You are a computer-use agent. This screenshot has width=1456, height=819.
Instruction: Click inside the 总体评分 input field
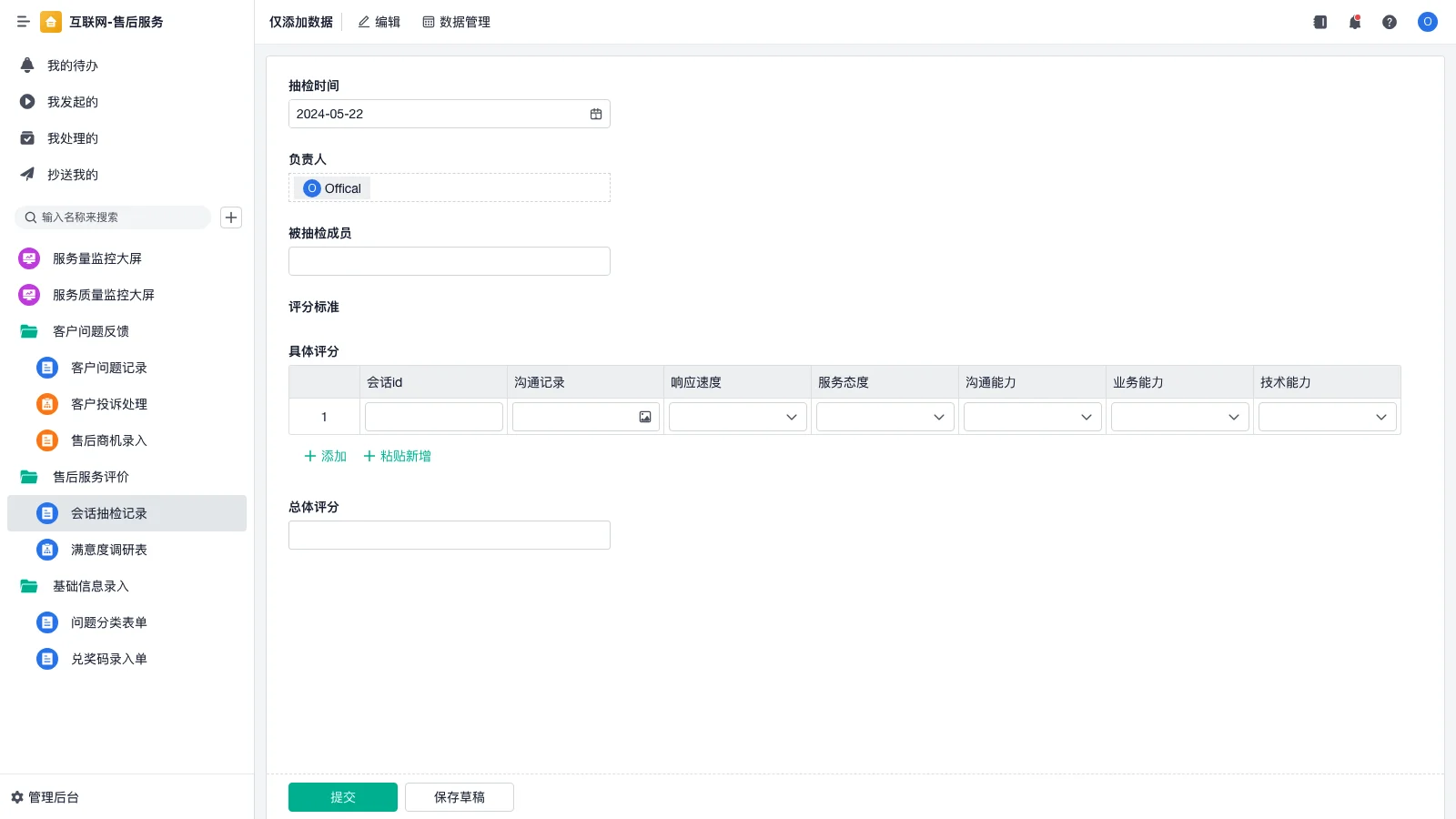tap(449, 535)
